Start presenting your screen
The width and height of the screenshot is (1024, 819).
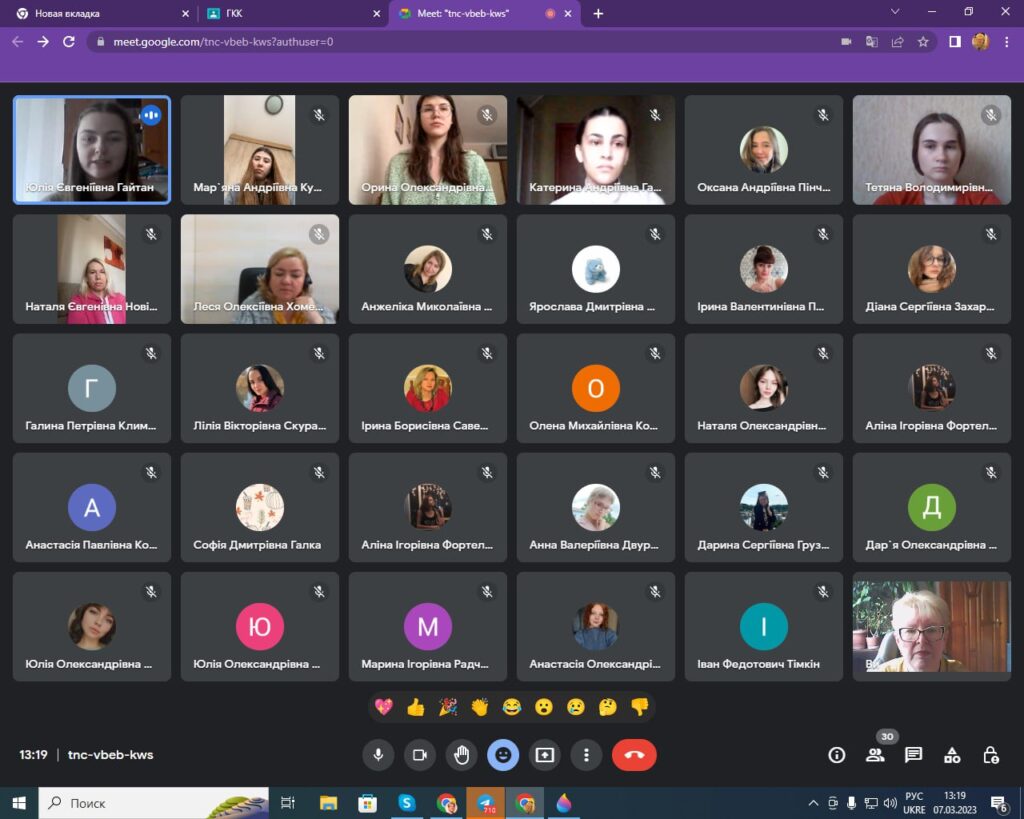point(544,755)
